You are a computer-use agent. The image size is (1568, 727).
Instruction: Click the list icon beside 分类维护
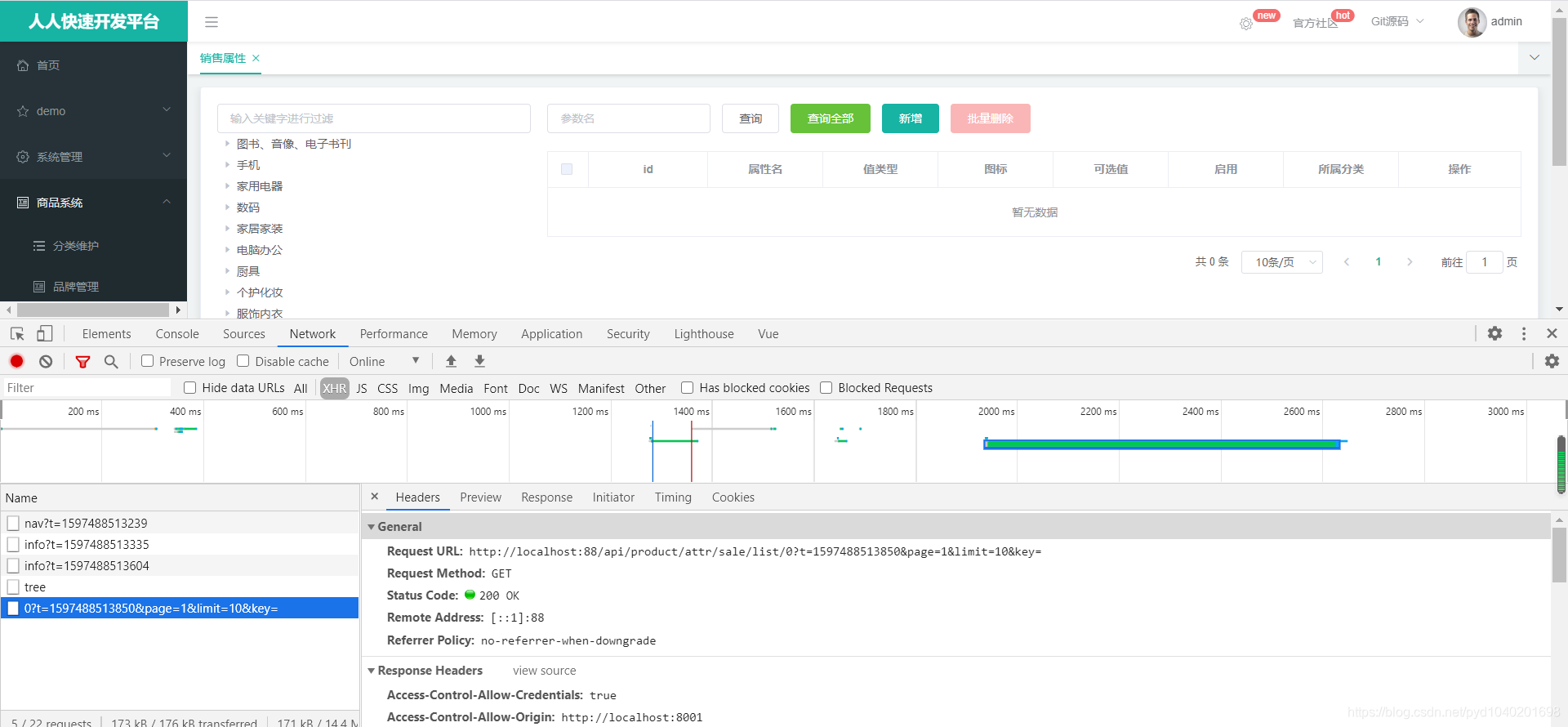(x=39, y=246)
